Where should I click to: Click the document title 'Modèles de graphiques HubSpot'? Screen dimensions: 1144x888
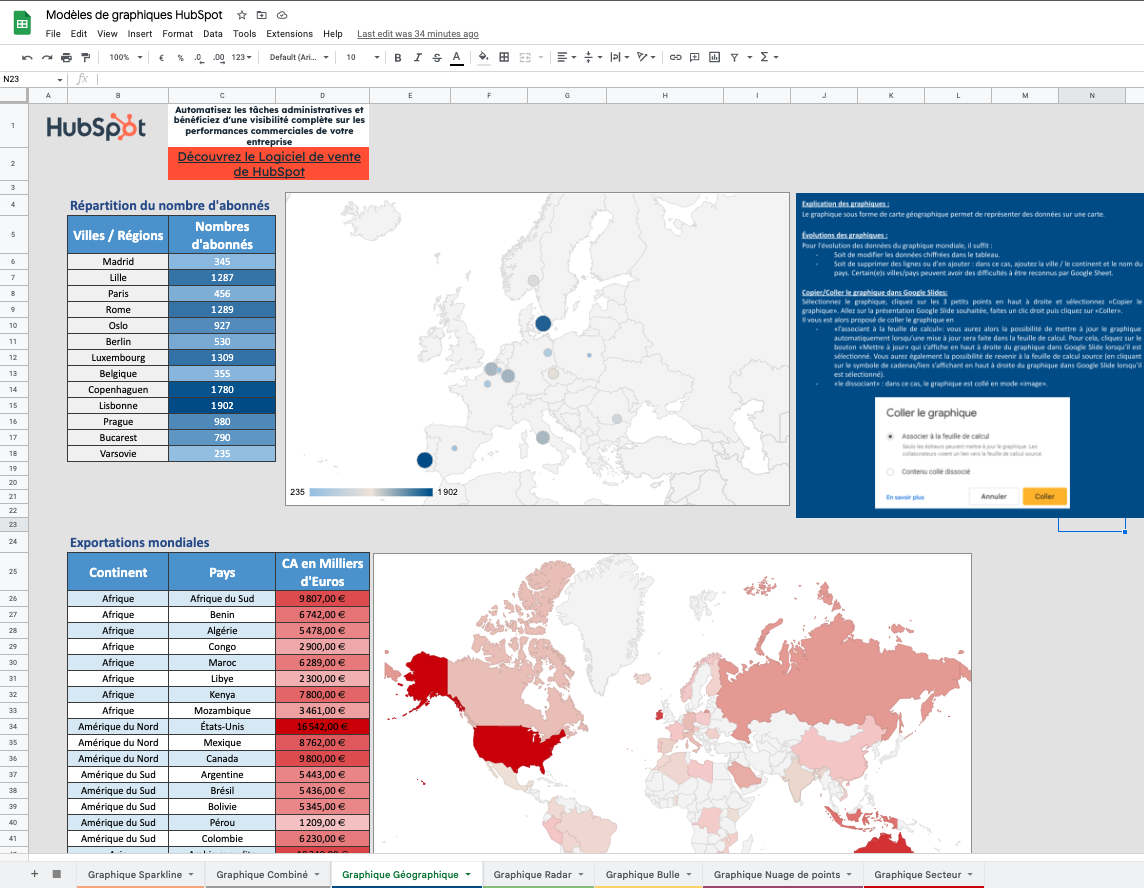[x=134, y=15]
